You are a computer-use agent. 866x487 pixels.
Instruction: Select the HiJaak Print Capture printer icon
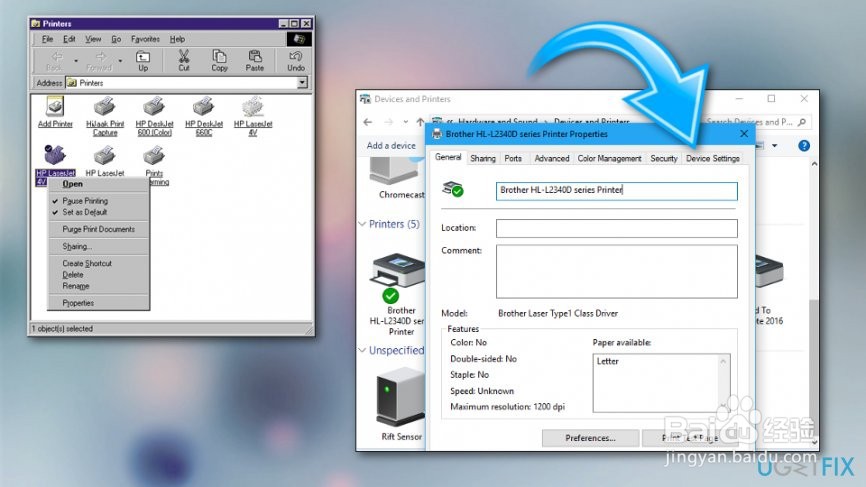[x=105, y=116]
